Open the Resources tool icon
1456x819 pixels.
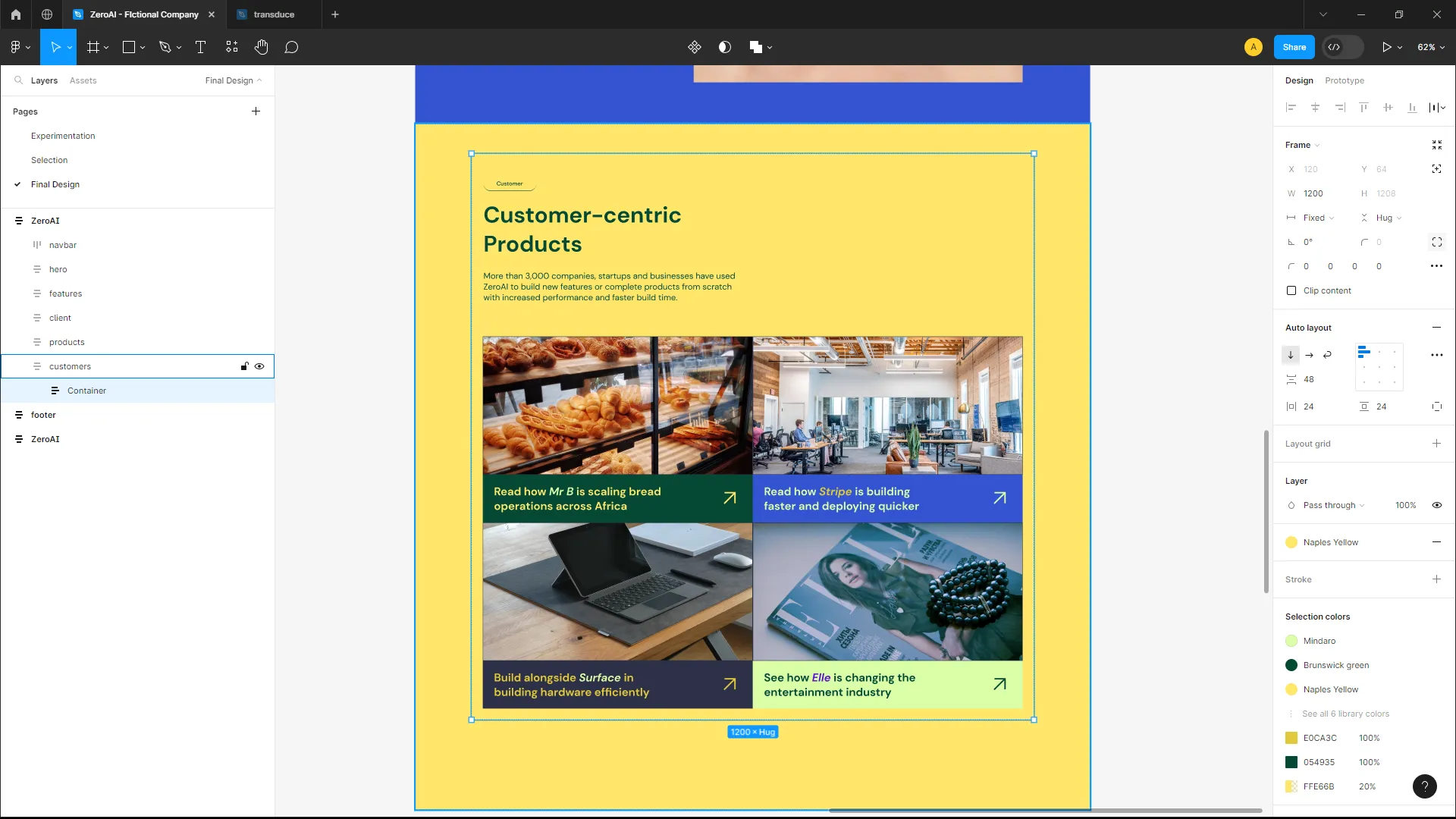pos(231,47)
